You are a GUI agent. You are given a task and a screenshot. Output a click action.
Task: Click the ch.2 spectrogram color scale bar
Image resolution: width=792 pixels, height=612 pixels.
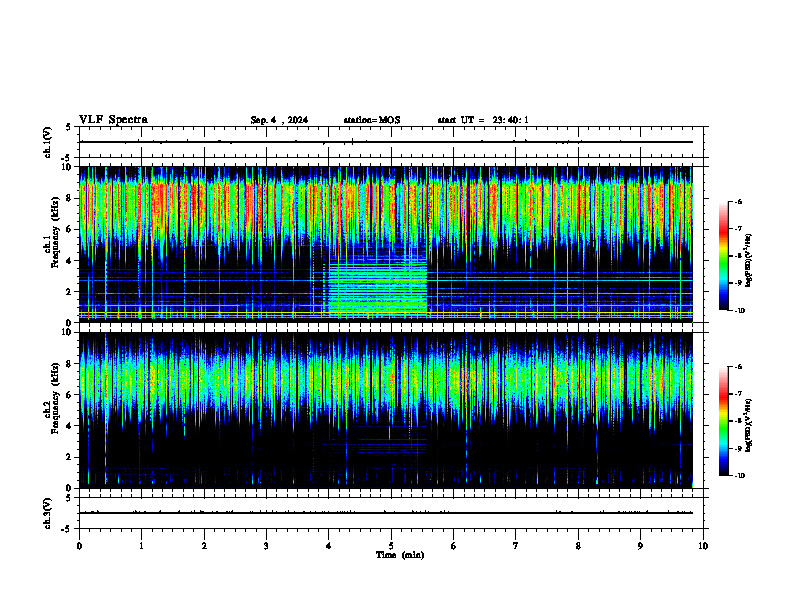click(724, 421)
